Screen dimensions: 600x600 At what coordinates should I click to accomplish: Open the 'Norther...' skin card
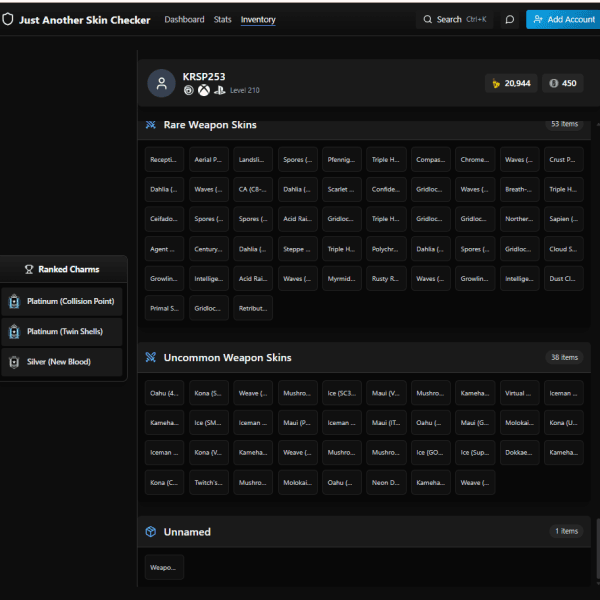(519, 219)
